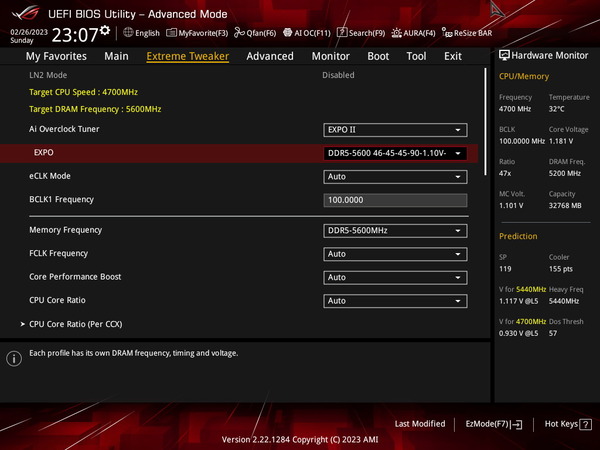Open the eCLK Mode dropdown

395,177
